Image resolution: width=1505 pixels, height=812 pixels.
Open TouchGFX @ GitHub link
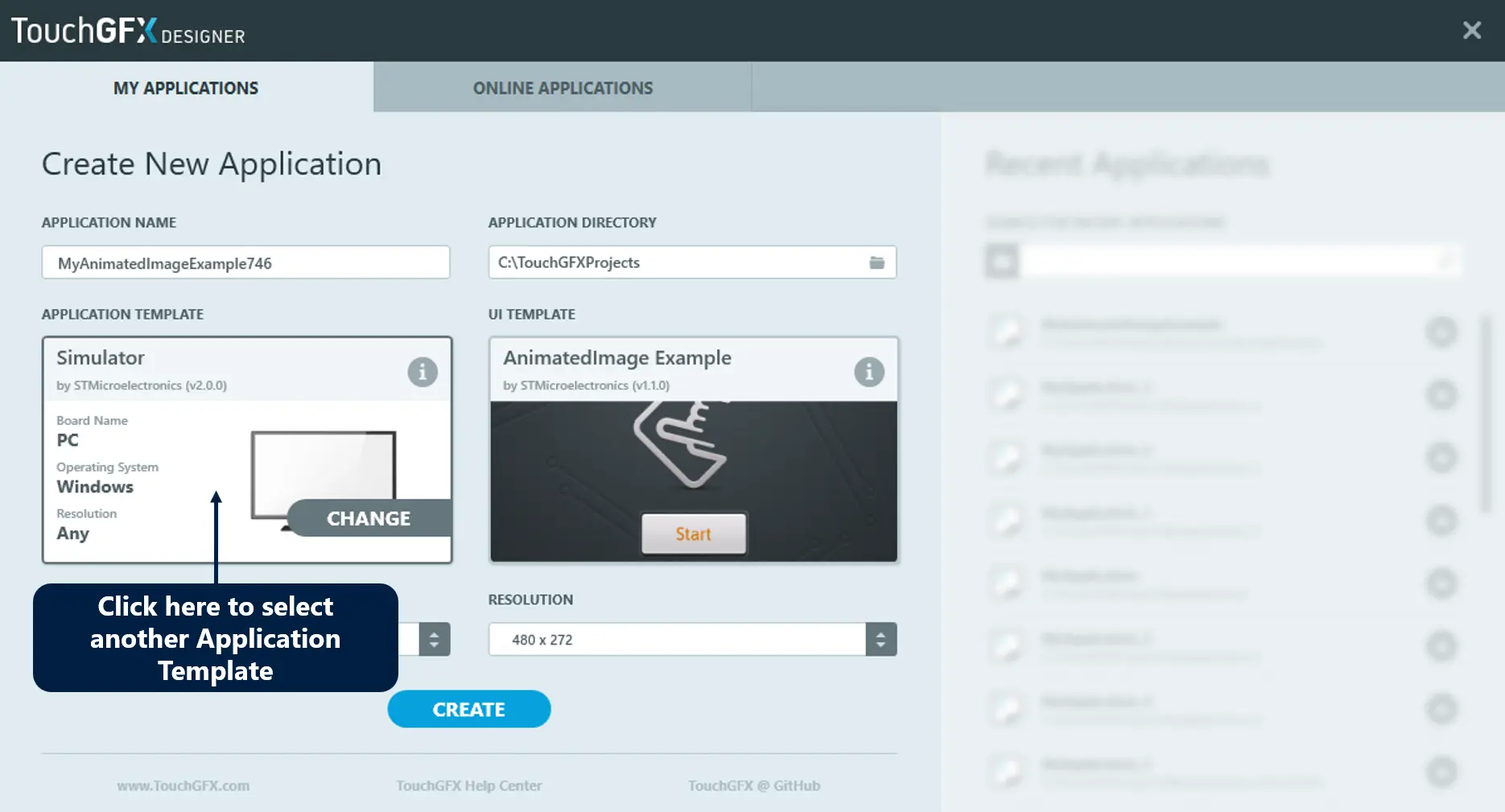pos(754,785)
